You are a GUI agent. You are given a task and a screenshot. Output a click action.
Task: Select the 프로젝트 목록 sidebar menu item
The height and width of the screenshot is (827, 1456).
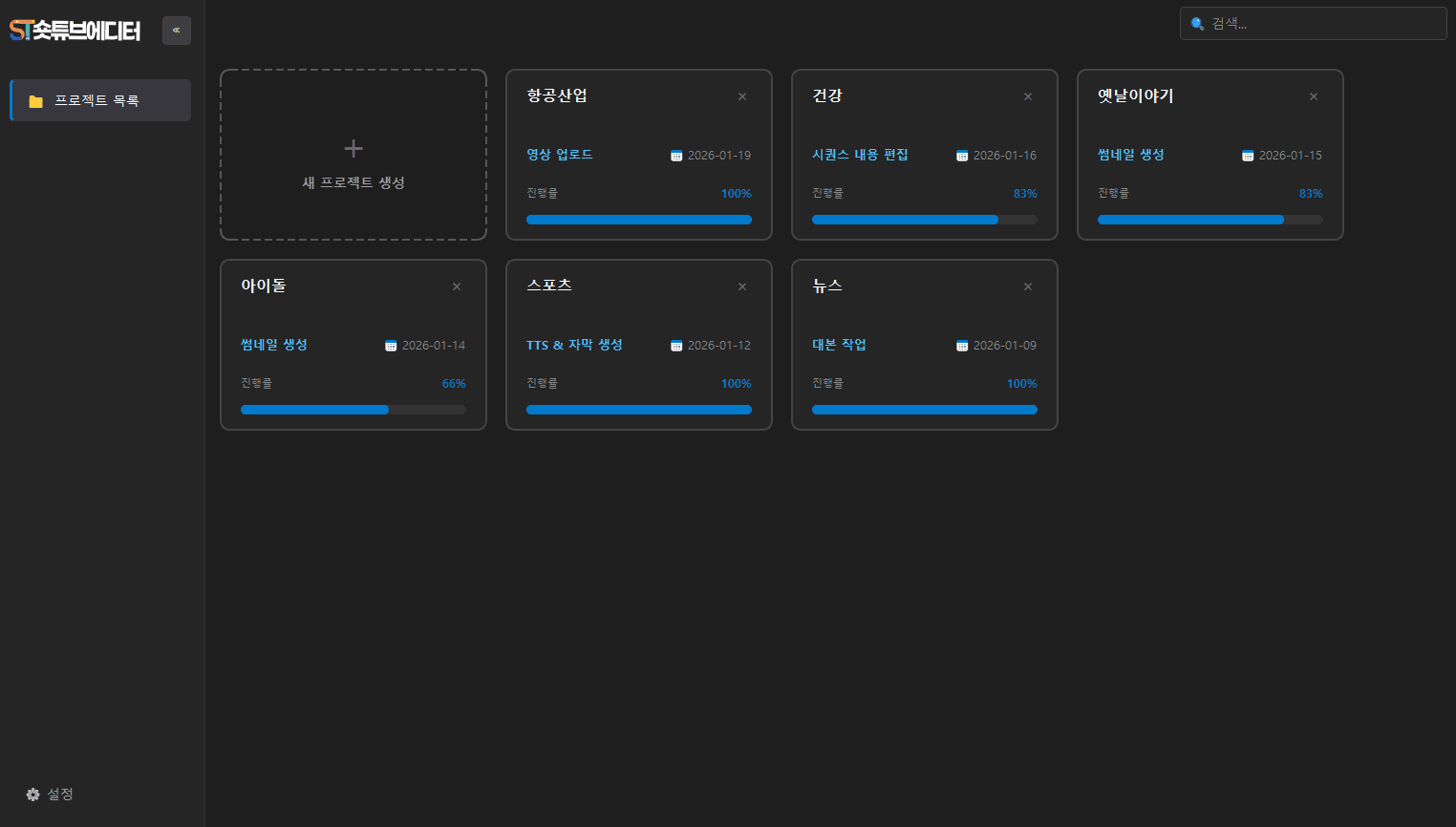pyautogui.click(x=99, y=99)
